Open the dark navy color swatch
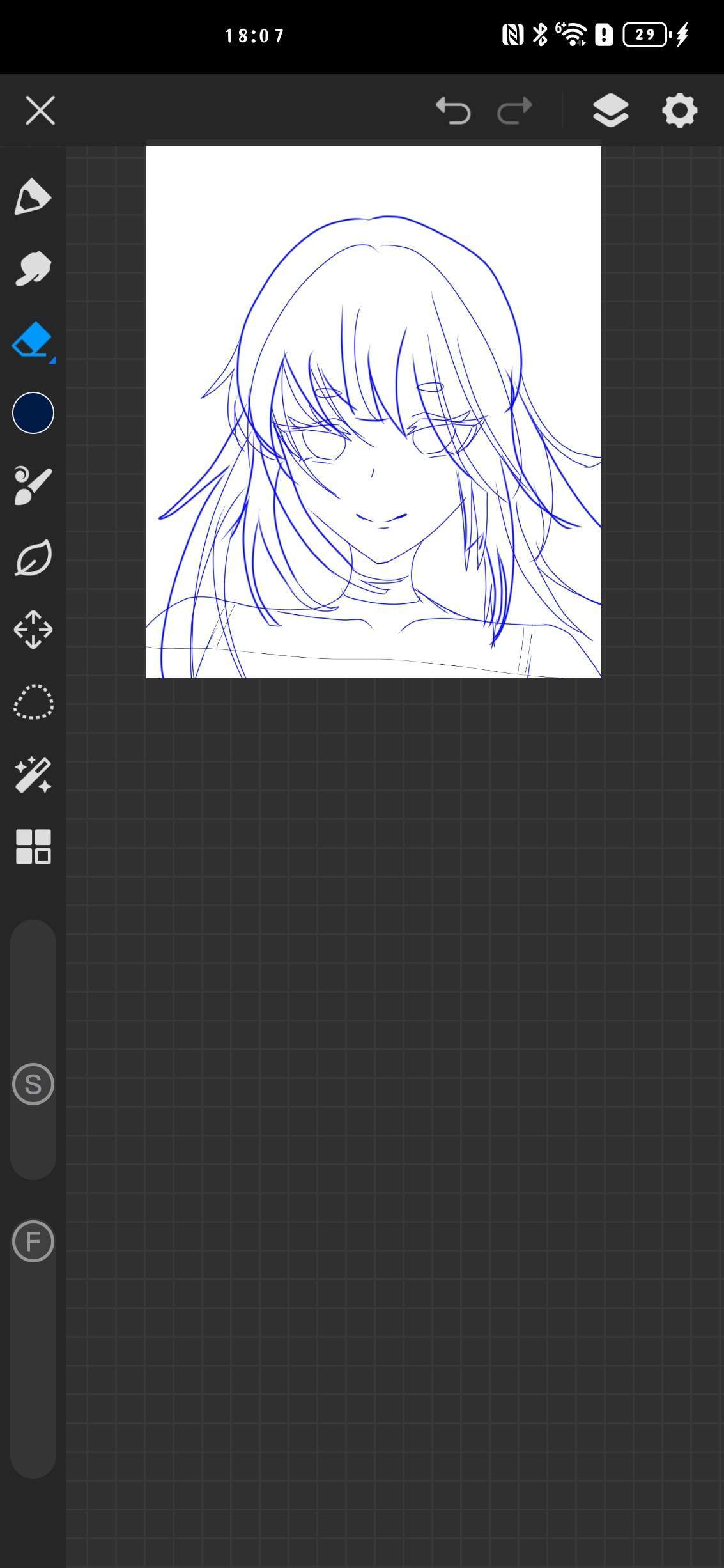The width and height of the screenshot is (724, 1568). tap(33, 413)
